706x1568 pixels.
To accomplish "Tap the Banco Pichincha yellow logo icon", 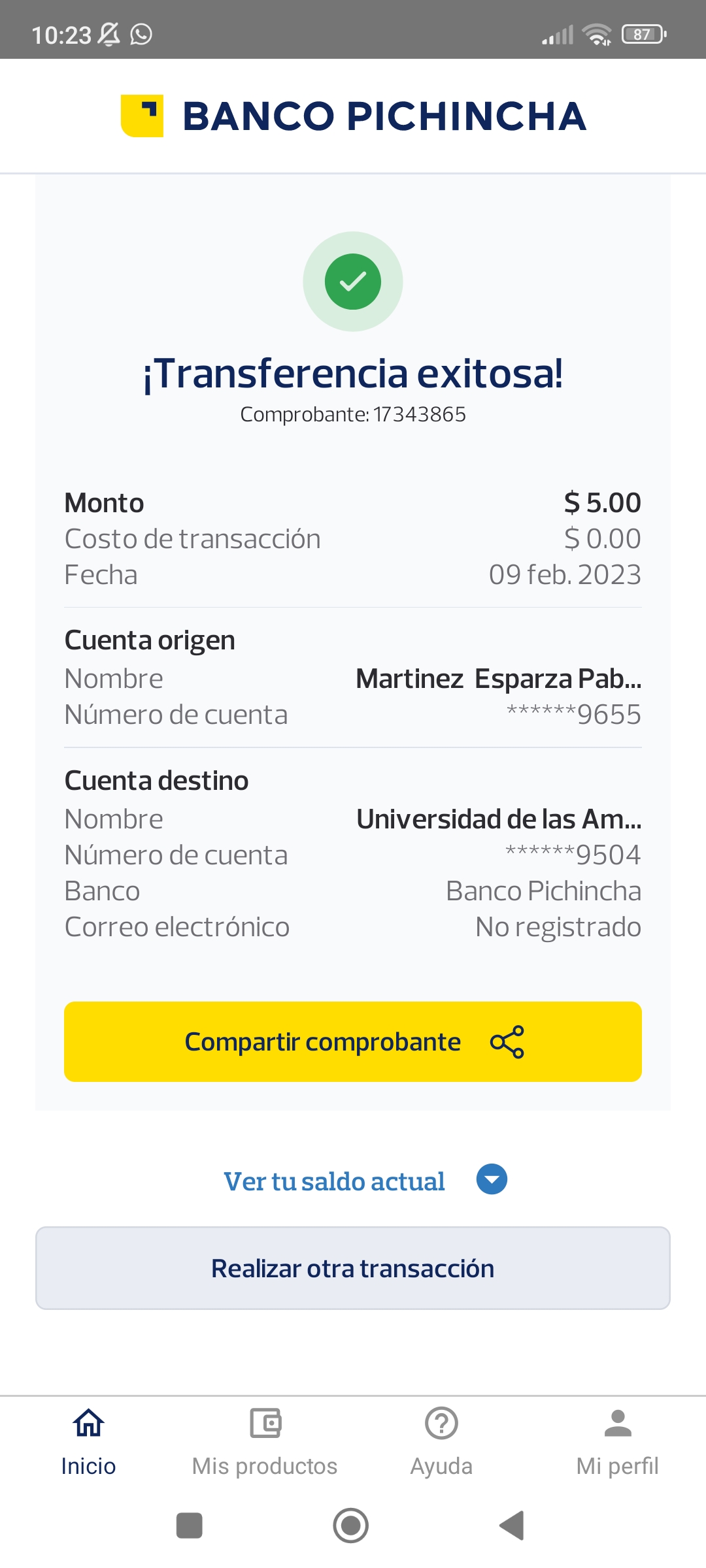I will coord(142,116).
